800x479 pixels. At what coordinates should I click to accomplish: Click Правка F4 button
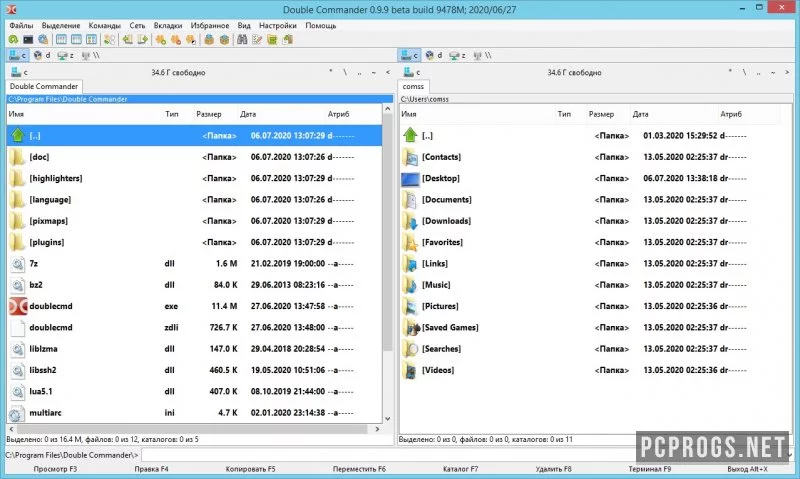(x=152, y=469)
